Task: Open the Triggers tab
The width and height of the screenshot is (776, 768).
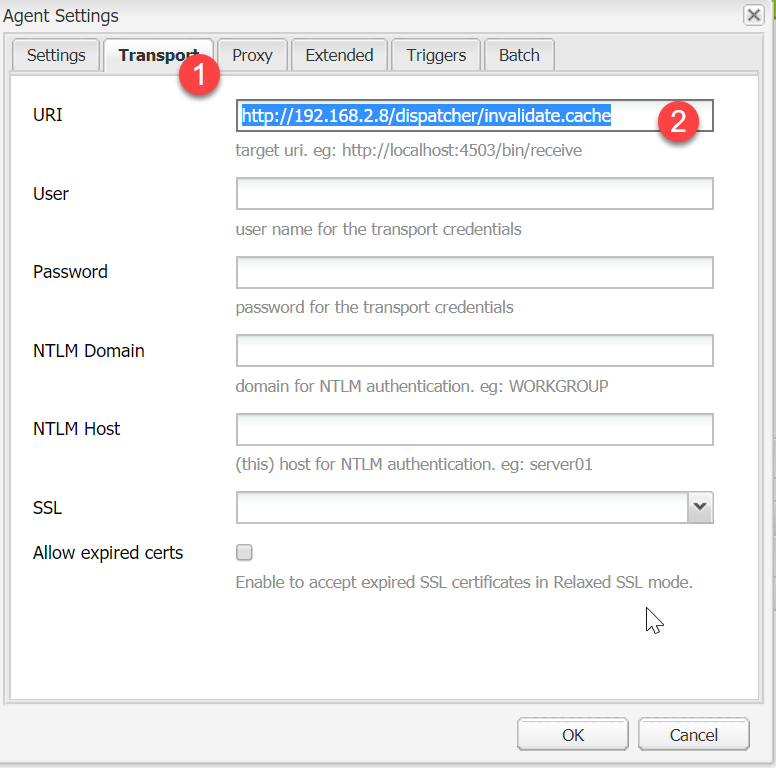Action: click(436, 55)
